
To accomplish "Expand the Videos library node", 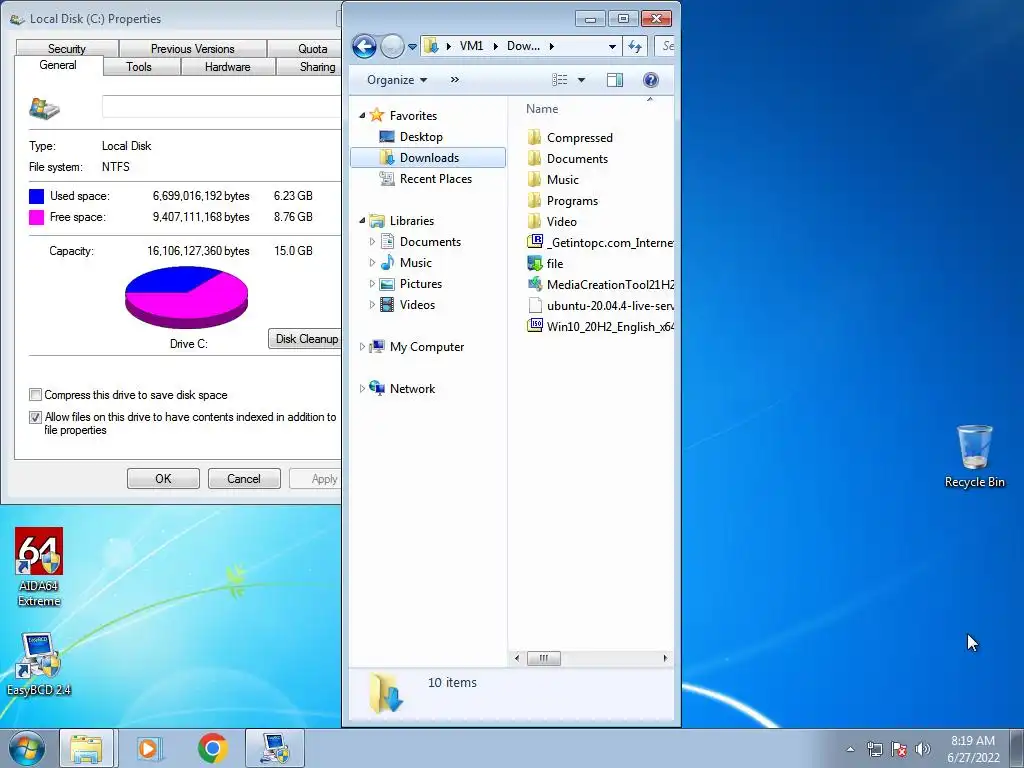I will (x=372, y=304).
